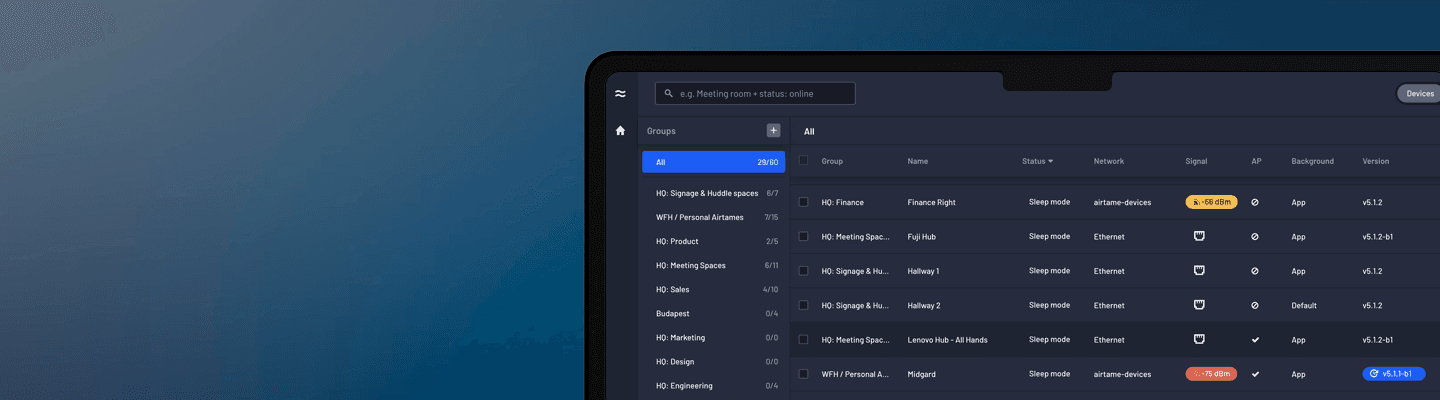Screen dimensions: 1440x400
Task: Select HQ: Sales group
Action: click(x=713, y=289)
